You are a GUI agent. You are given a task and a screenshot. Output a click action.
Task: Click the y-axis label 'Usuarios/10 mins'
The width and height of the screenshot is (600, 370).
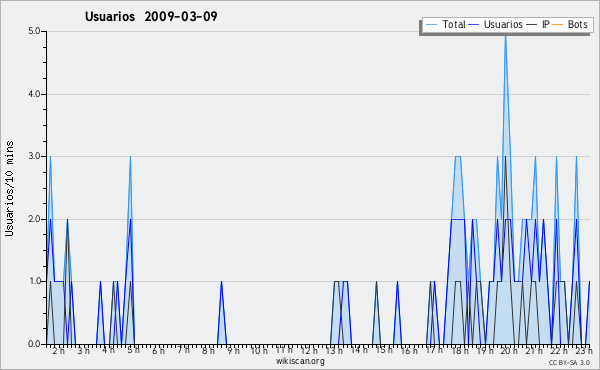pos(9,189)
